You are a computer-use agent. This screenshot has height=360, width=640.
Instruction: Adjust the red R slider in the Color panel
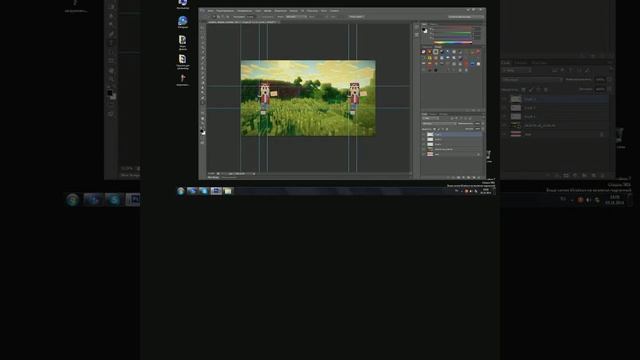pos(452,29)
